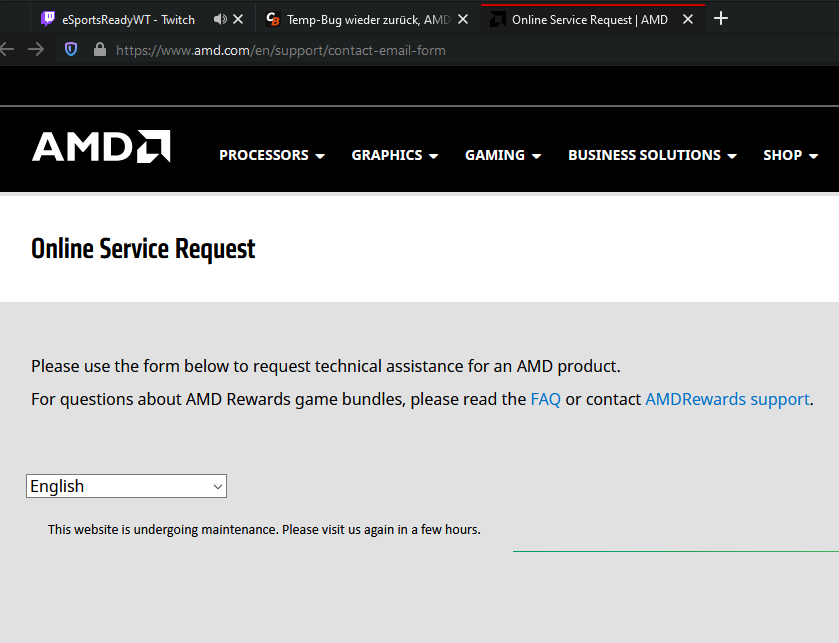View site security via the padlock icon
This screenshot has width=839, height=643.
[100, 50]
